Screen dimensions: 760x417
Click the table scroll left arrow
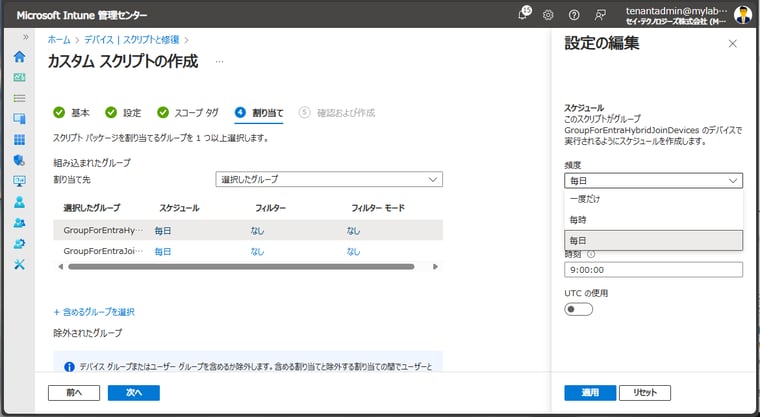click(x=61, y=267)
